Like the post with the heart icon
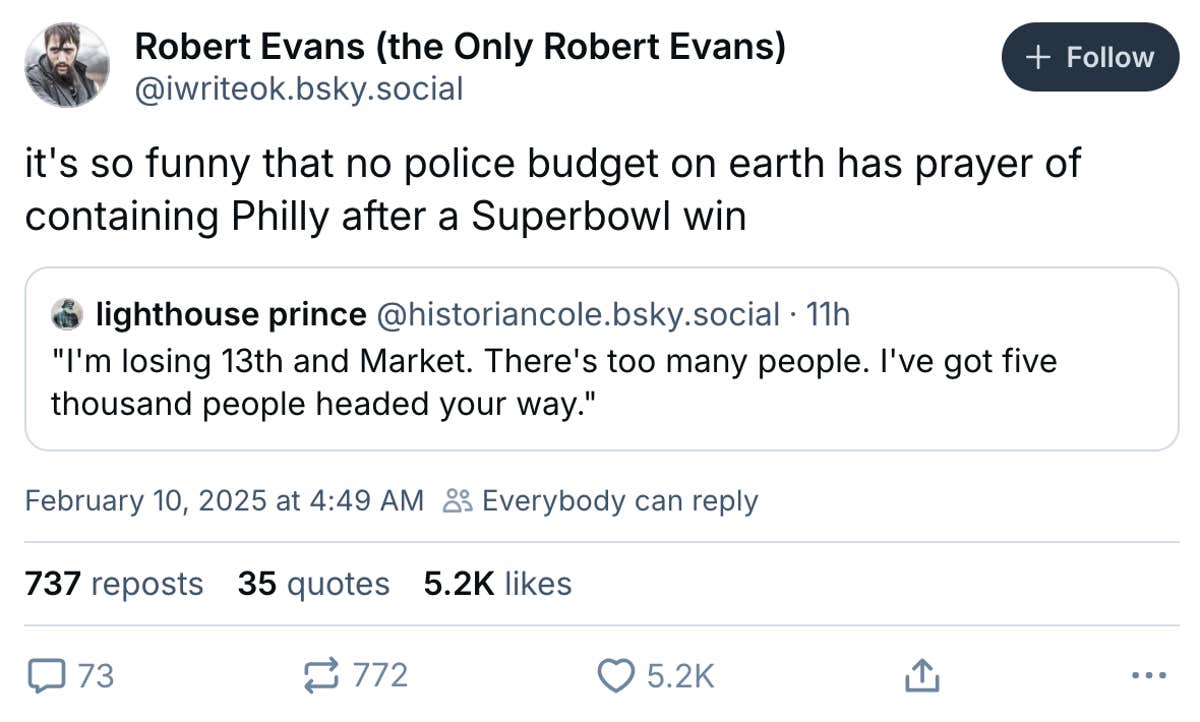The height and width of the screenshot is (722, 1200). coord(617,675)
